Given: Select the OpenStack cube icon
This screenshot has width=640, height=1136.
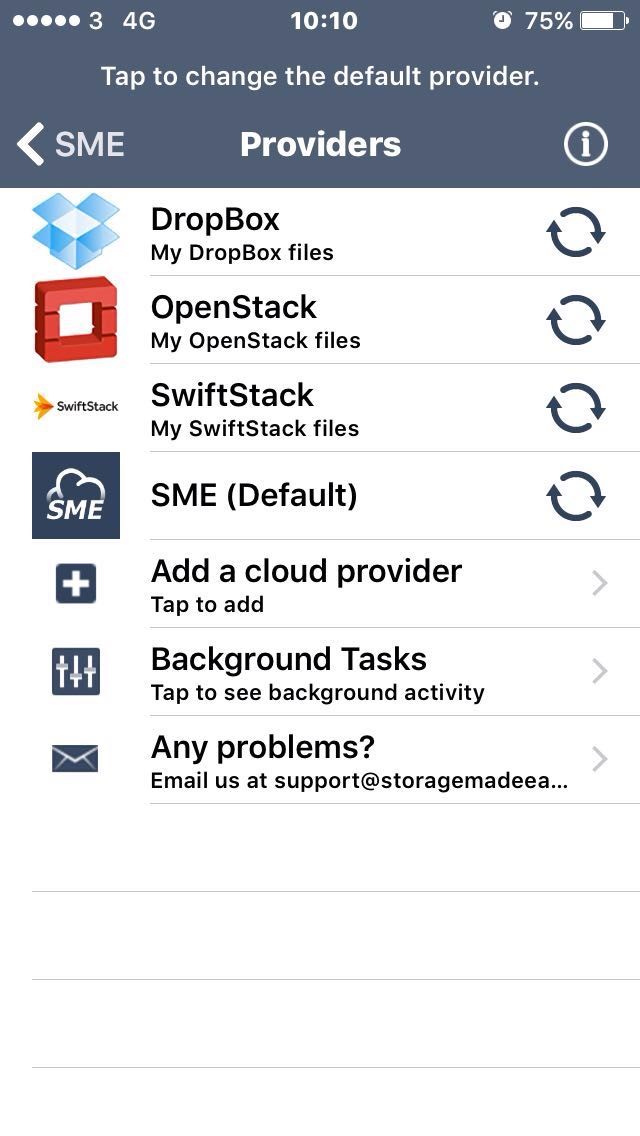Looking at the screenshot, I should tap(75, 319).
